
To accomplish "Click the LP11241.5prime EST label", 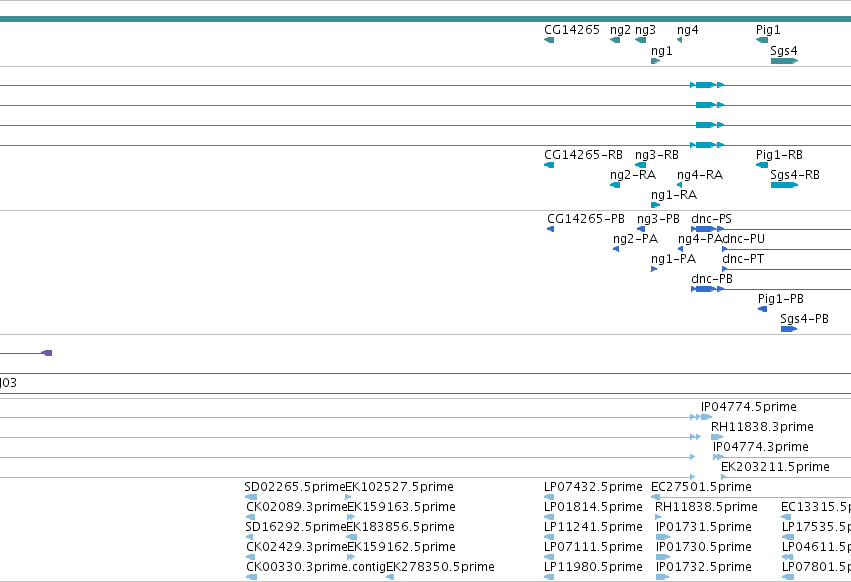I will coord(593,528).
